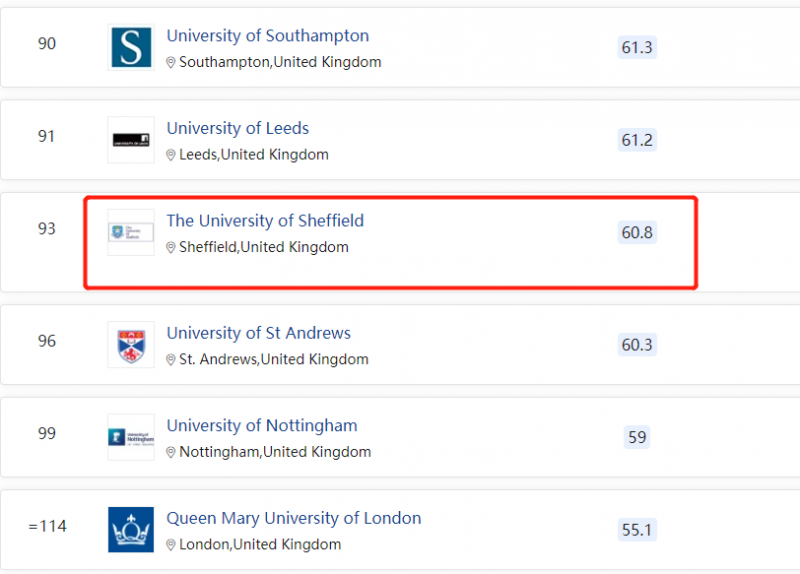This screenshot has width=800, height=574.
Task: Open the University of St Andrews link
Action: [259, 333]
